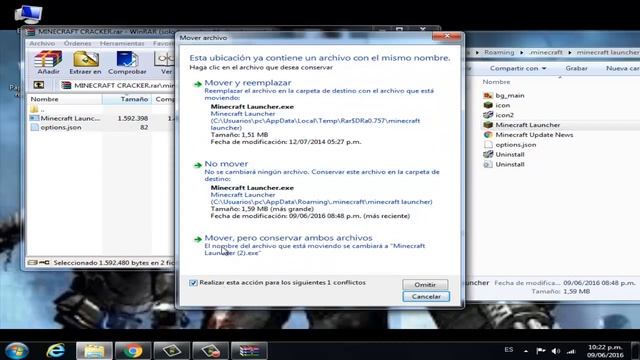
Task: Open the Órdenes menu in WinRAR
Action: pos(77,43)
